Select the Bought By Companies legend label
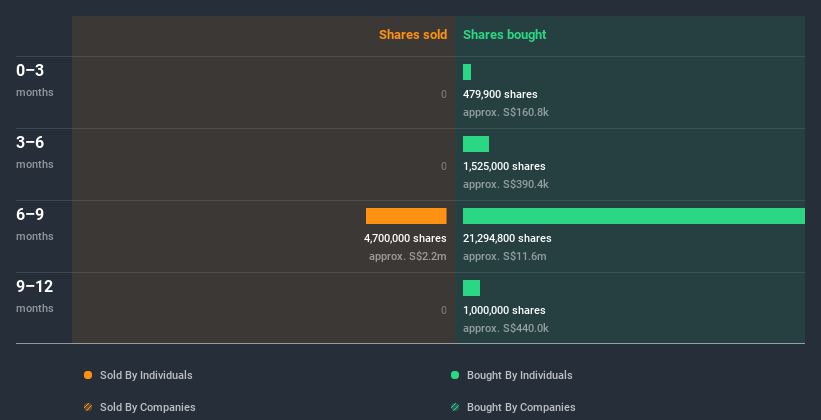 521,407
